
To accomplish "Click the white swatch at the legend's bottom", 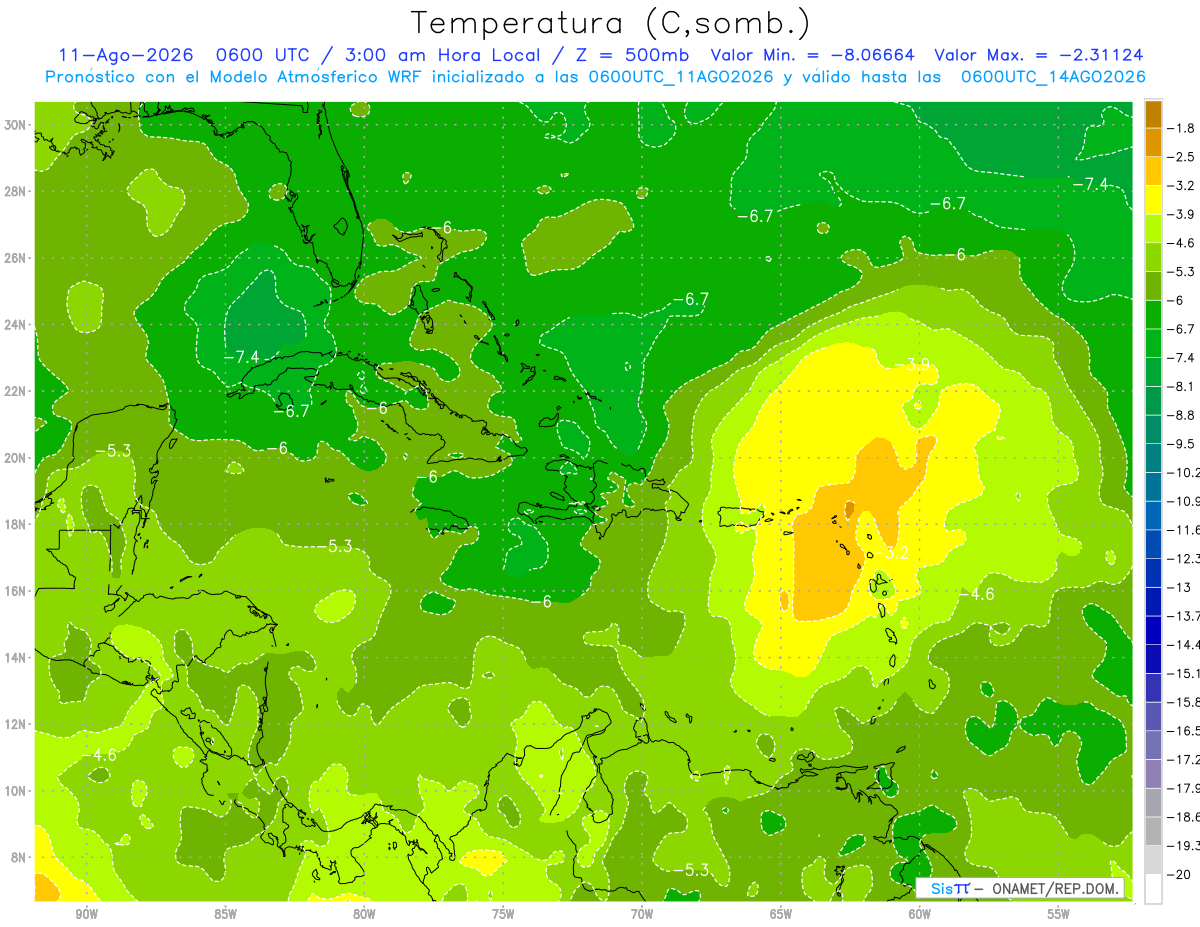I will [x=1153, y=888].
